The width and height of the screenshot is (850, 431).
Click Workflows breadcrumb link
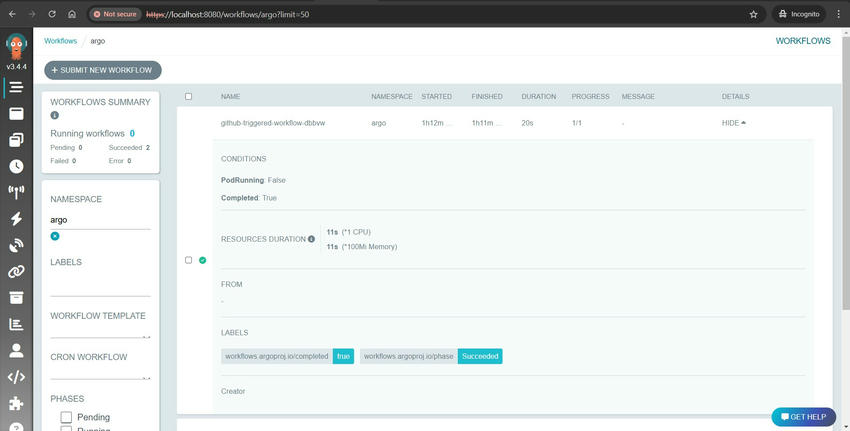(61, 41)
